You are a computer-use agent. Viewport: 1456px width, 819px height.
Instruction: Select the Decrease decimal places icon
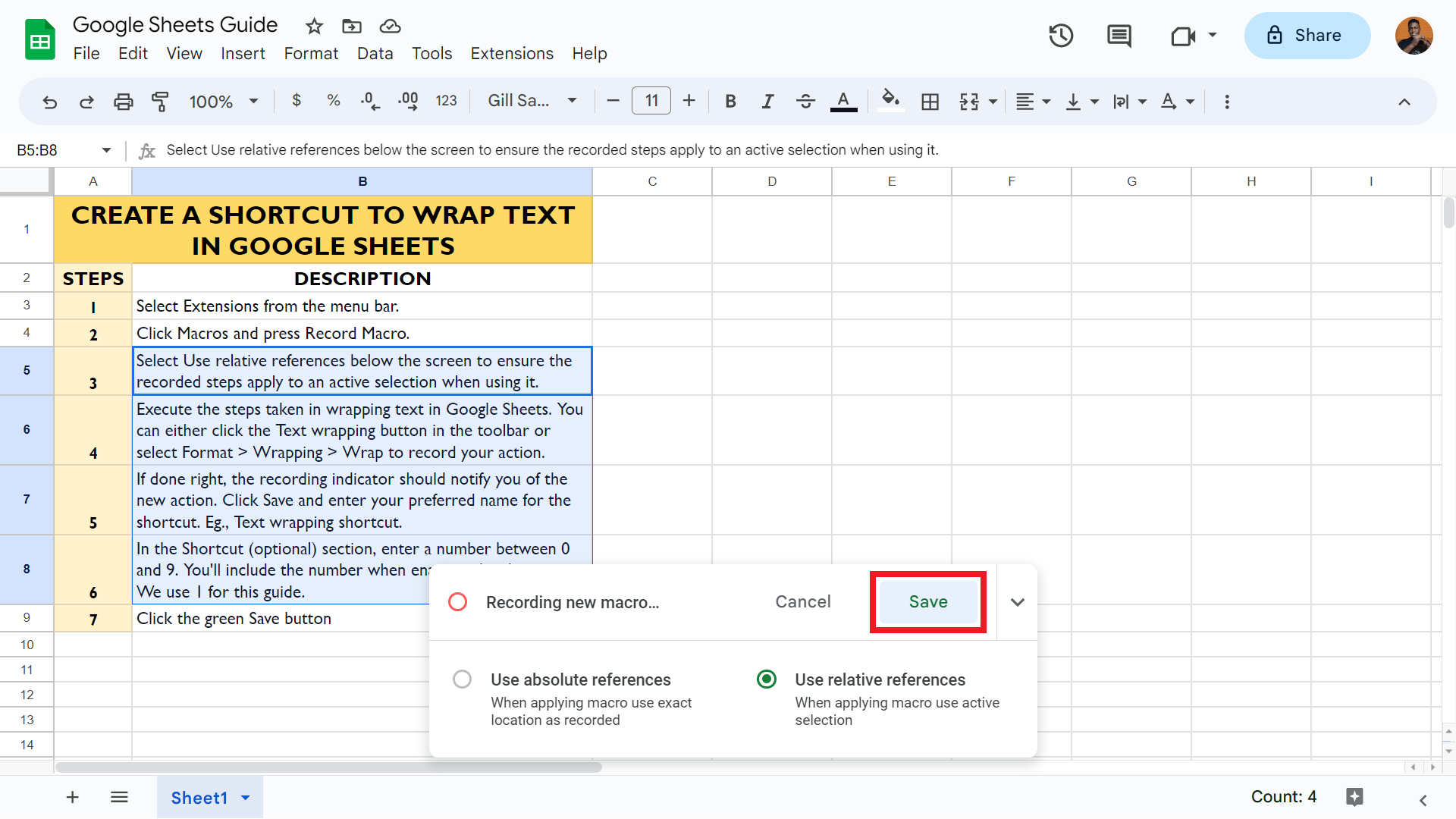click(x=369, y=101)
